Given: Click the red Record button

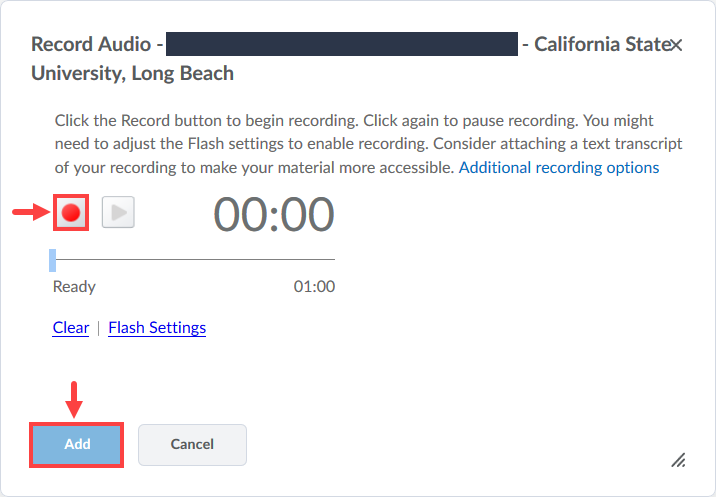Looking at the screenshot, I should click(71, 212).
